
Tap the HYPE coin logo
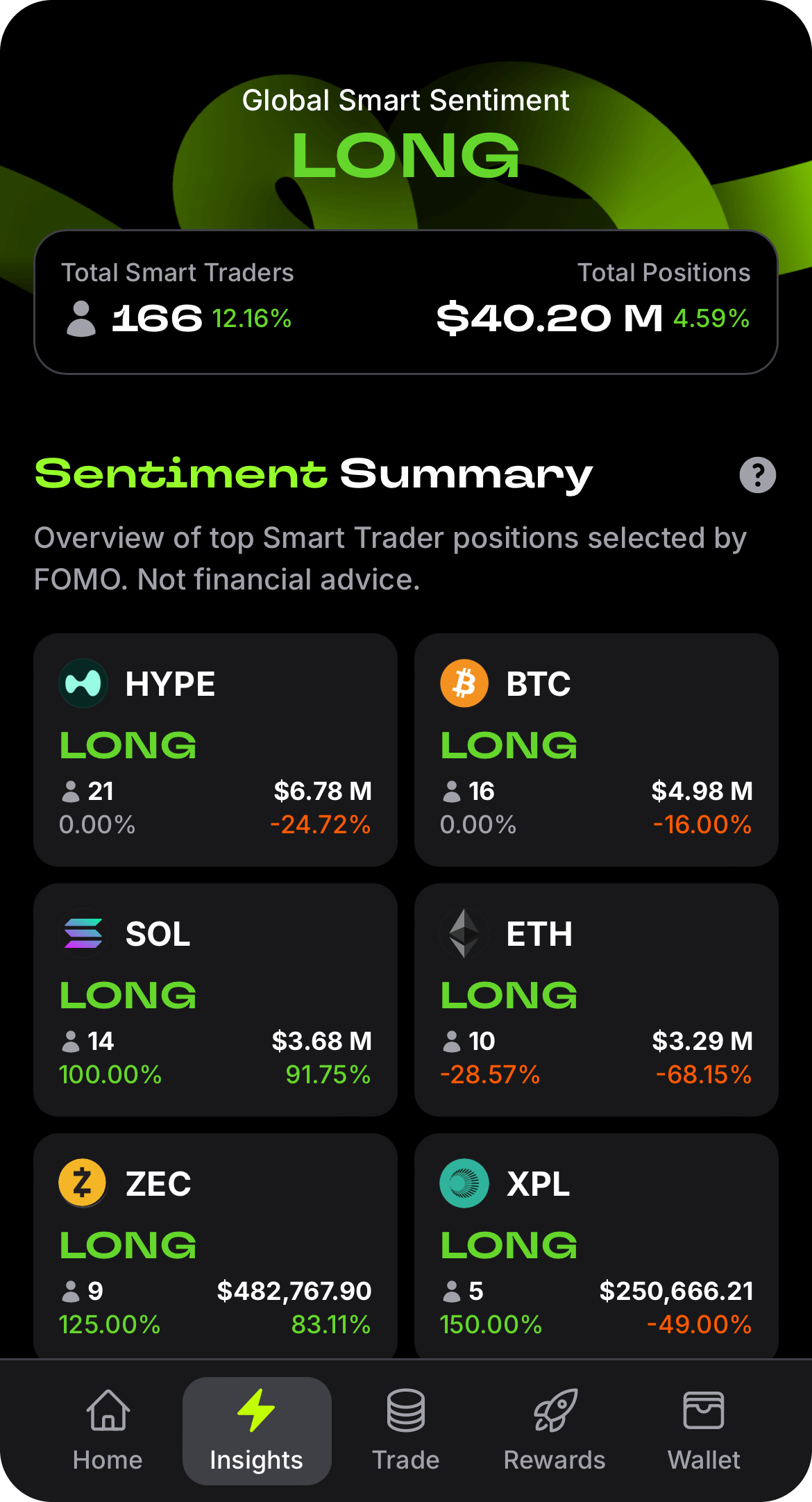coord(83,683)
